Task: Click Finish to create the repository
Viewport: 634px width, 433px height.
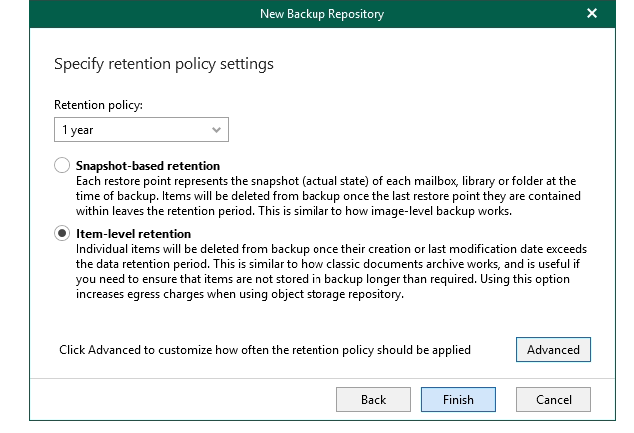Action: click(458, 399)
